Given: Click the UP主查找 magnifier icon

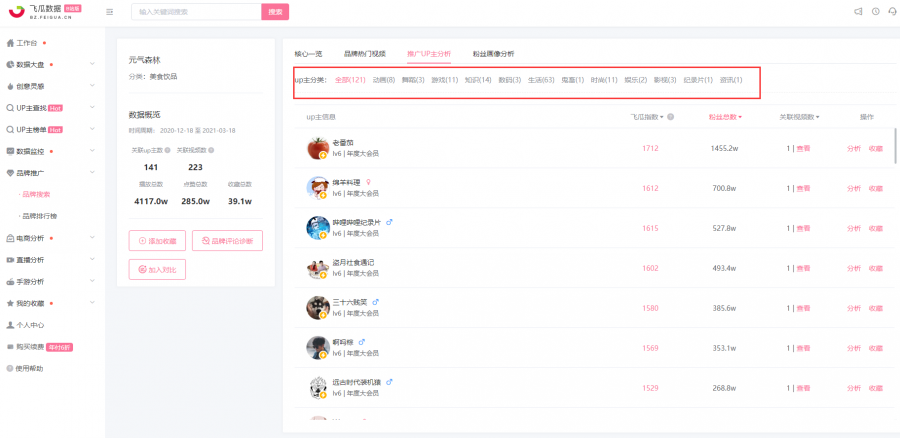Looking at the screenshot, I should (x=10, y=108).
